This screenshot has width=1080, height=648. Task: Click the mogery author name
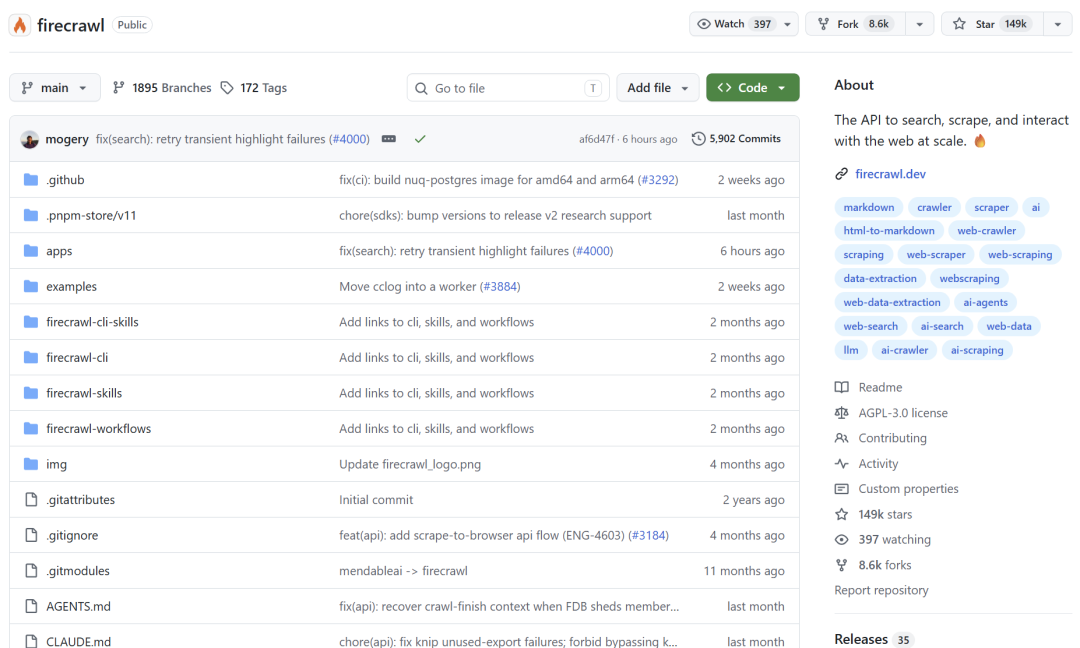(67, 139)
